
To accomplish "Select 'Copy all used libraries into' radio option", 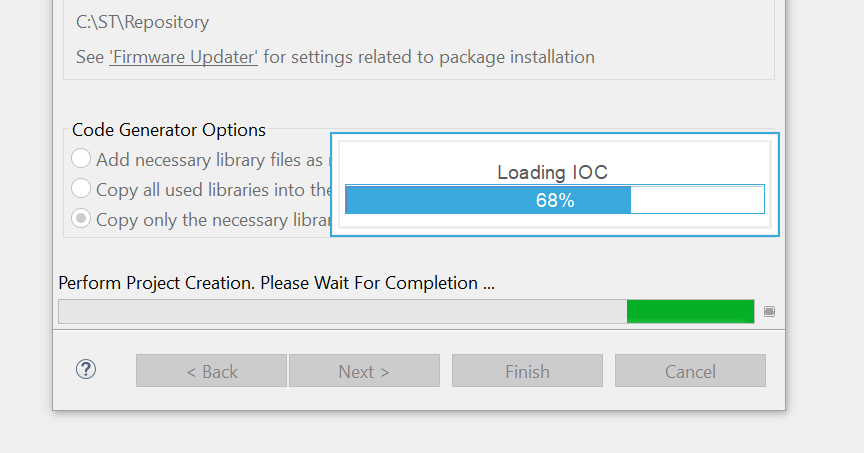I will point(81,188).
